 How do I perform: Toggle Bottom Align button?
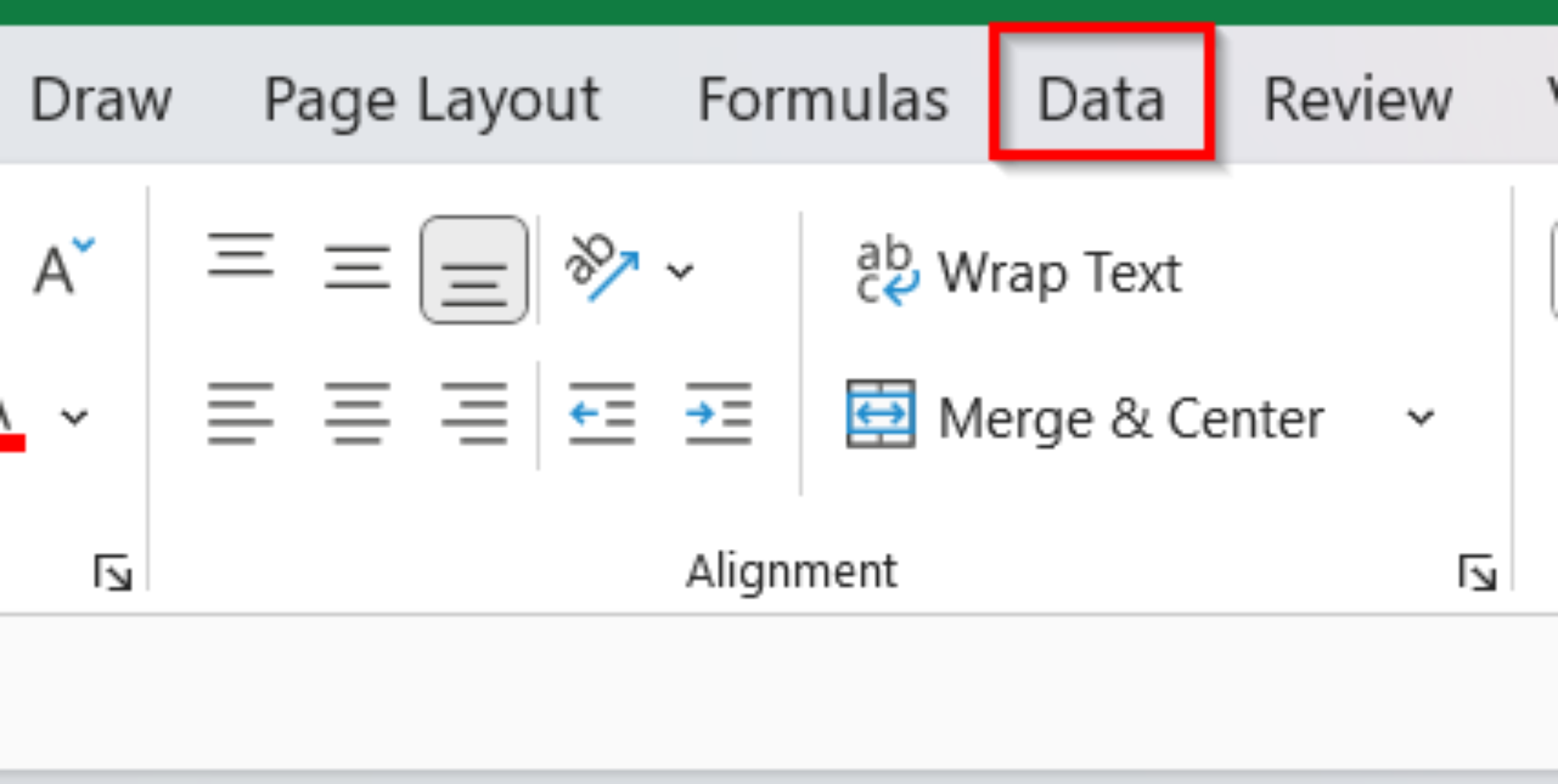tap(474, 269)
